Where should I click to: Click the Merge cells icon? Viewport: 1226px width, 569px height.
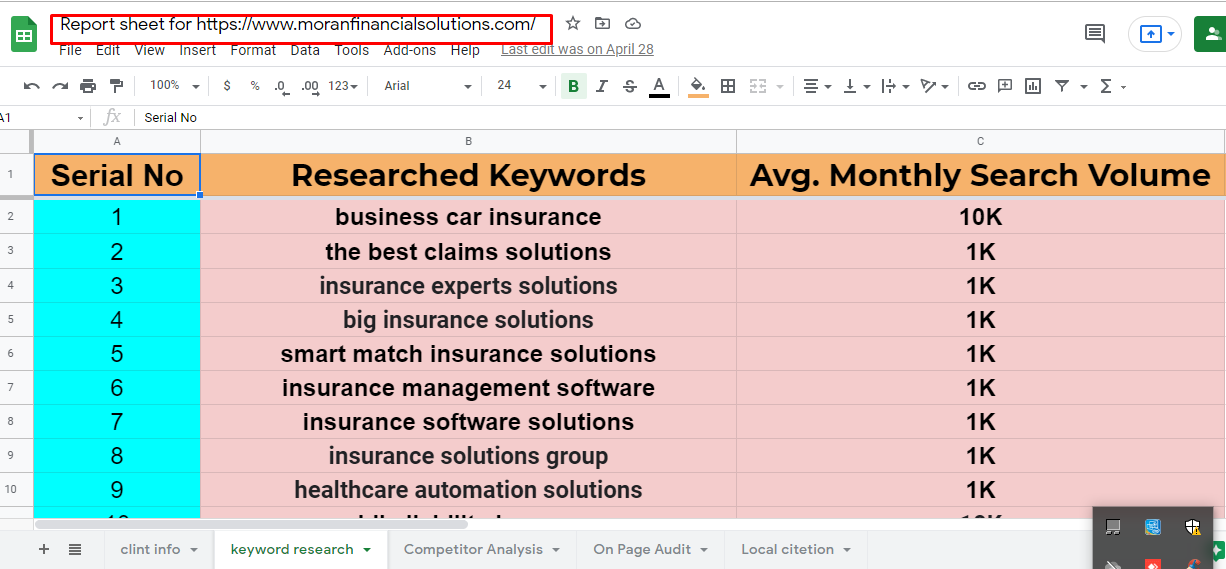point(758,86)
